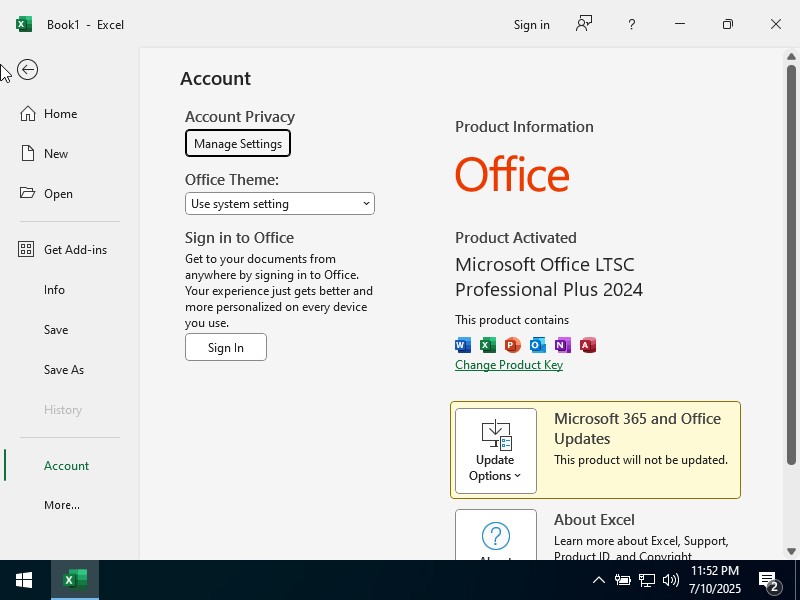Click the About Excel heading text
Image resolution: width=800 pixels, height=600 pixels.
(594, 519)
